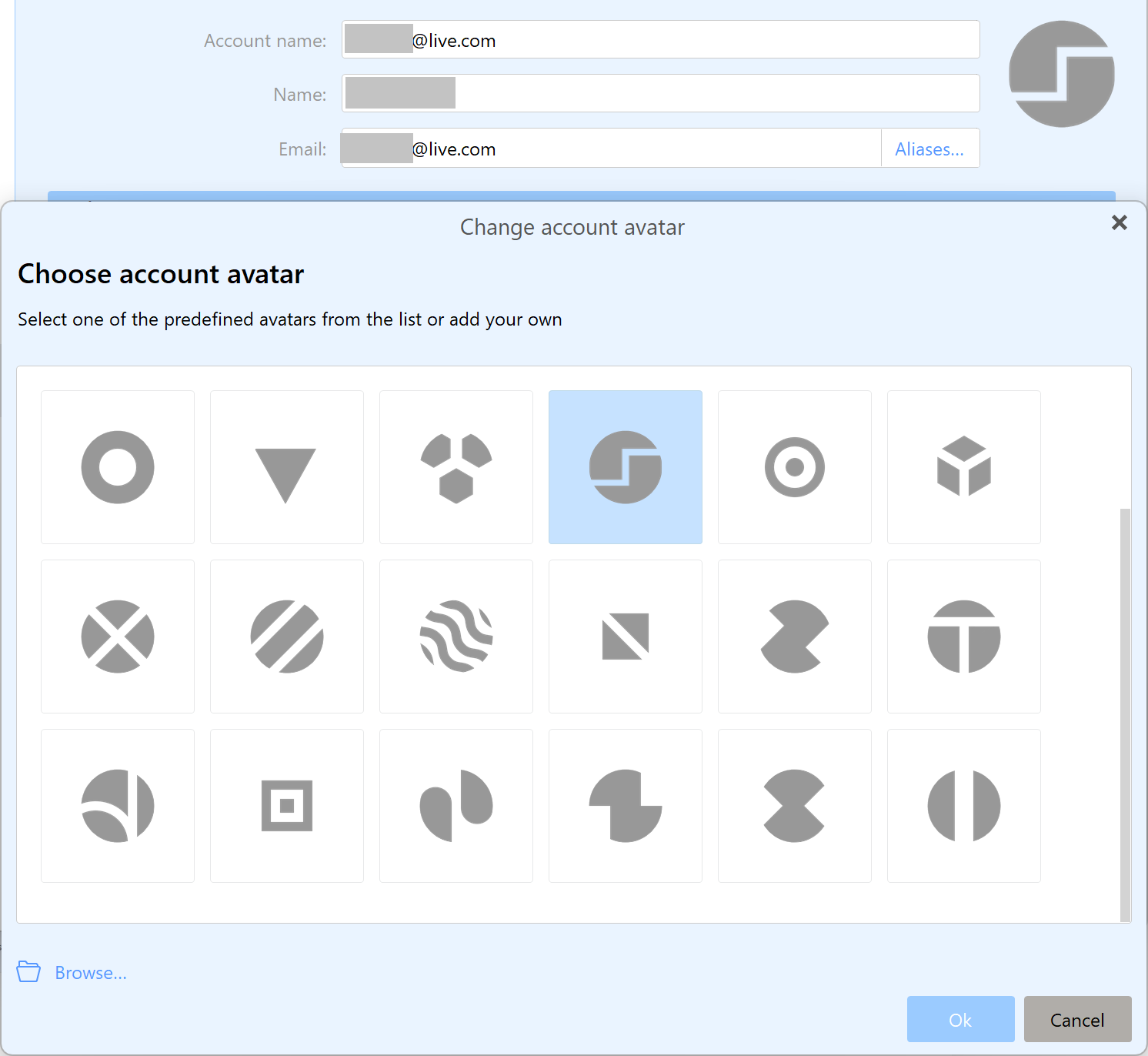Screen dimensions: 1148x1056
Task: Click the Ok button
Action: (960, 1019)
